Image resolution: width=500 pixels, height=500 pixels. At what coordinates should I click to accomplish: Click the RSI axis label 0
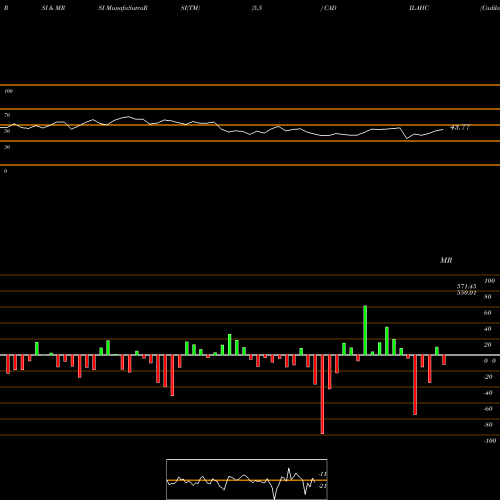point(5,171)
